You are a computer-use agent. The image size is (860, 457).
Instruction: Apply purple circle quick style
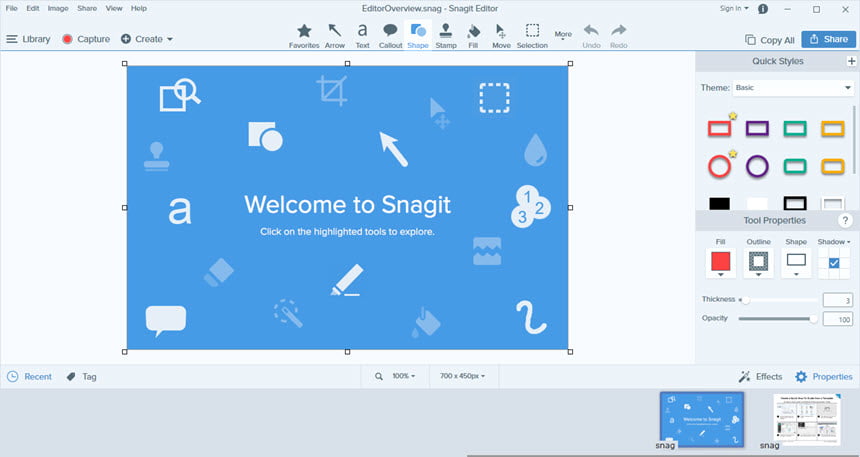point(757,166)
